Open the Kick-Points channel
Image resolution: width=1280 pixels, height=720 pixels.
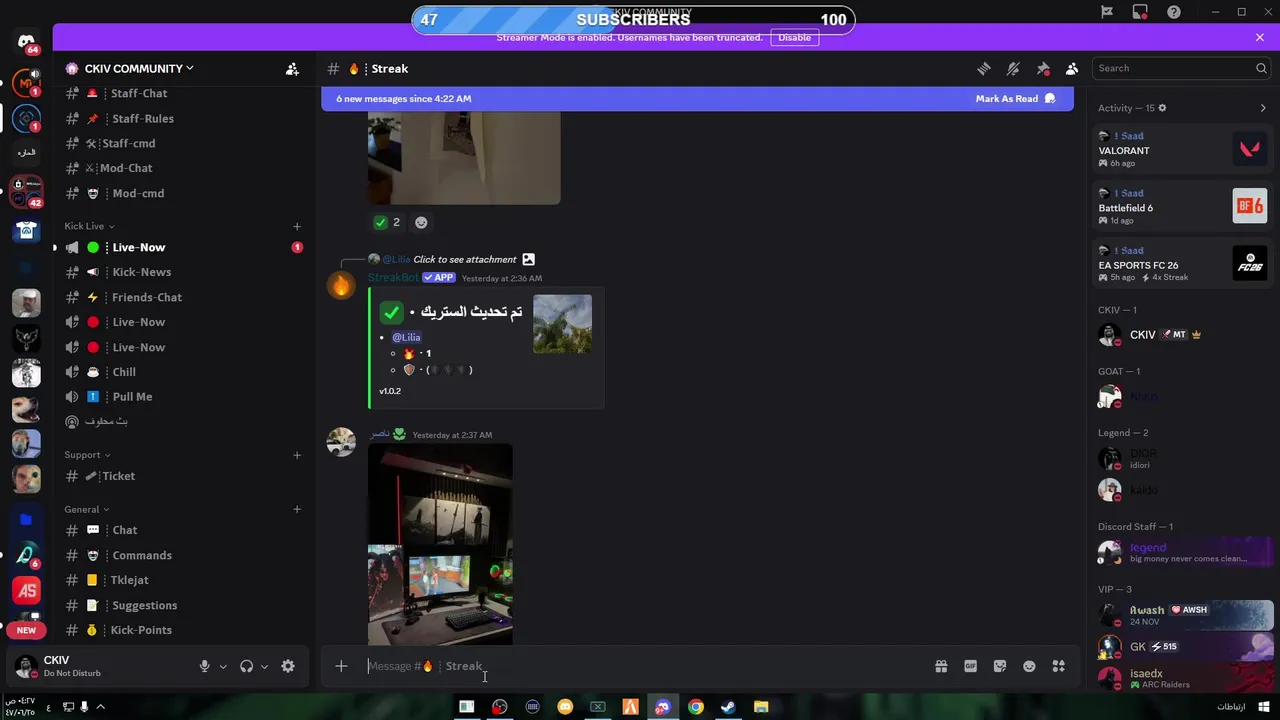pos(182,630)
